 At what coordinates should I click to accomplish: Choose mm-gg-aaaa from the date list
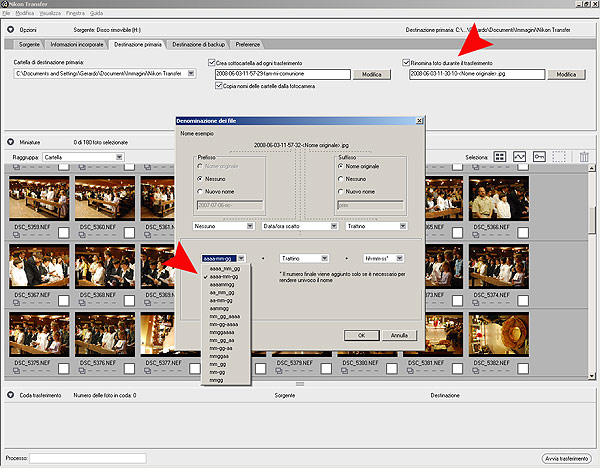224,324
